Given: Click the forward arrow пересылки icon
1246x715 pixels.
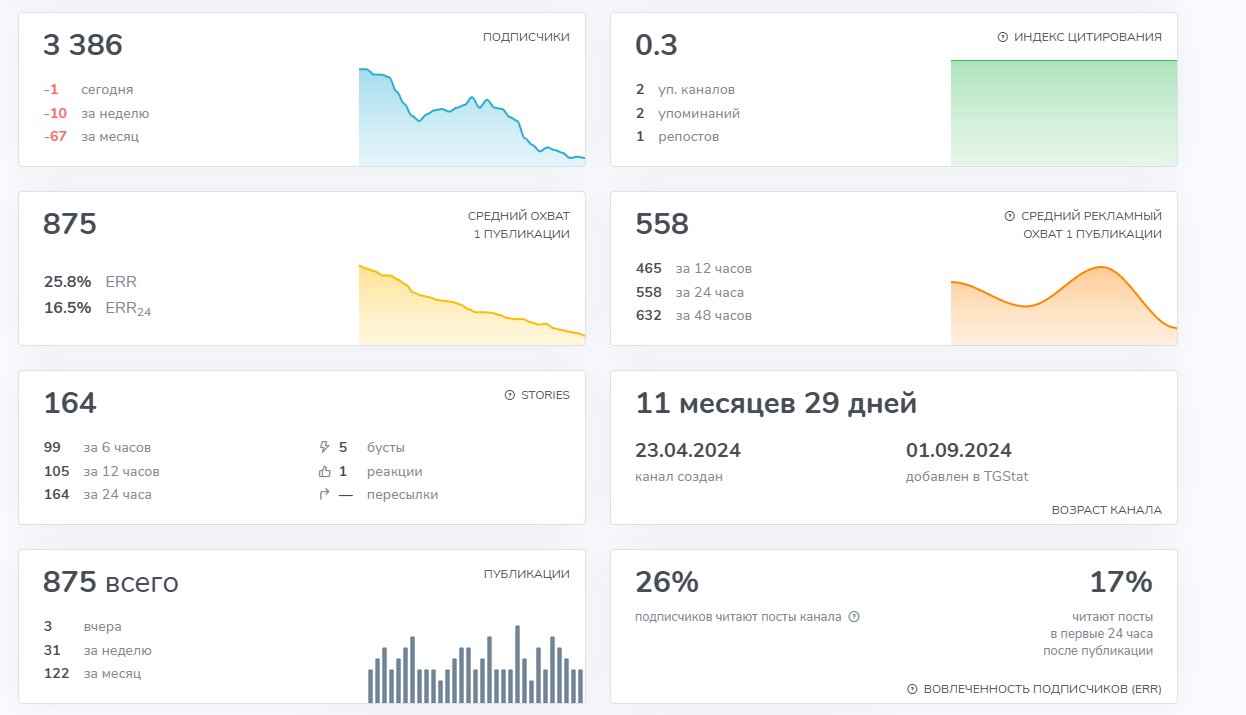Looking at the screenshot, I should click(323, 494).
